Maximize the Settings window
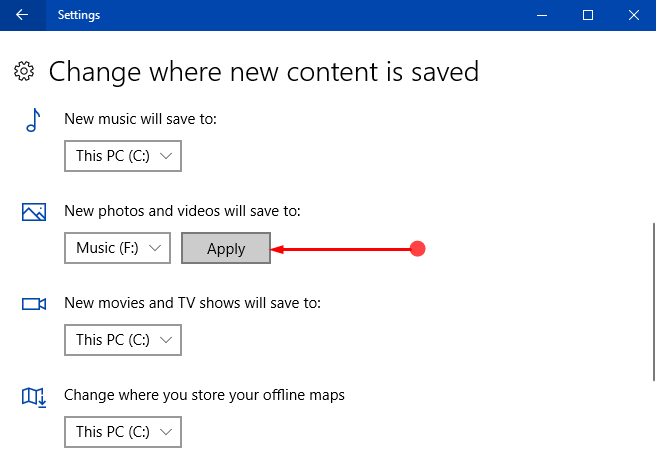The height and width of the screenshot is (456, 656). tap(588, 15)
